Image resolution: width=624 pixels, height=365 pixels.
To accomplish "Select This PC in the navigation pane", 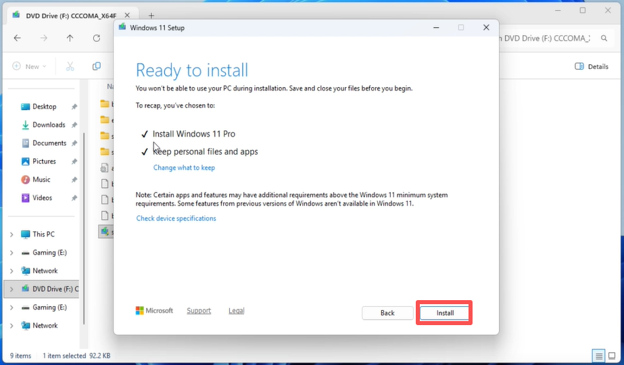I will tap(43, 234).
